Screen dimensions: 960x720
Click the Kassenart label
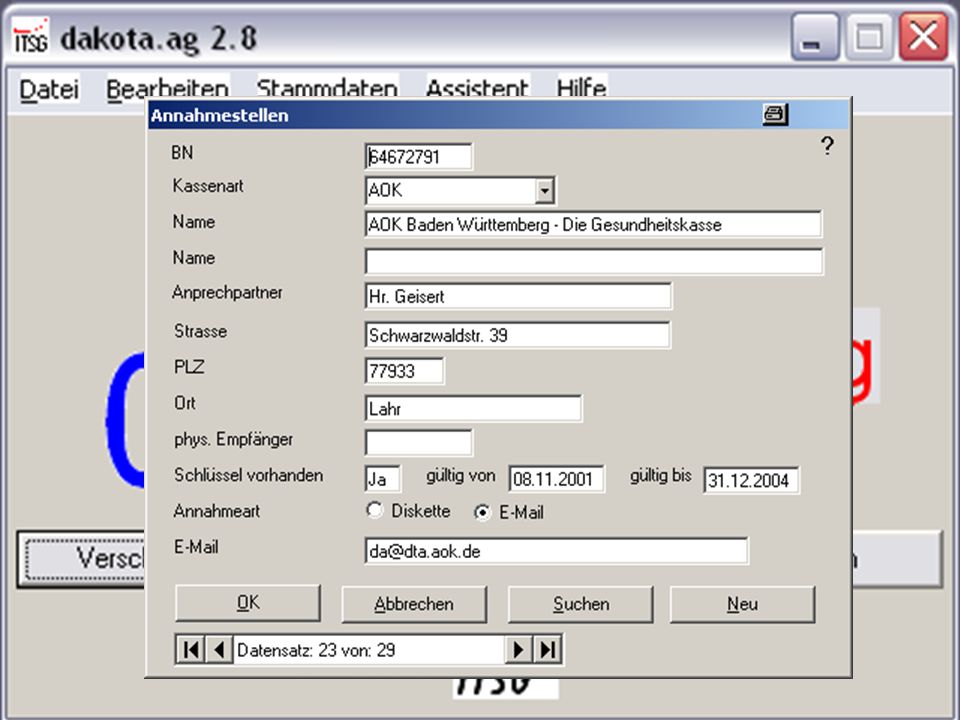tap(208, 186)
